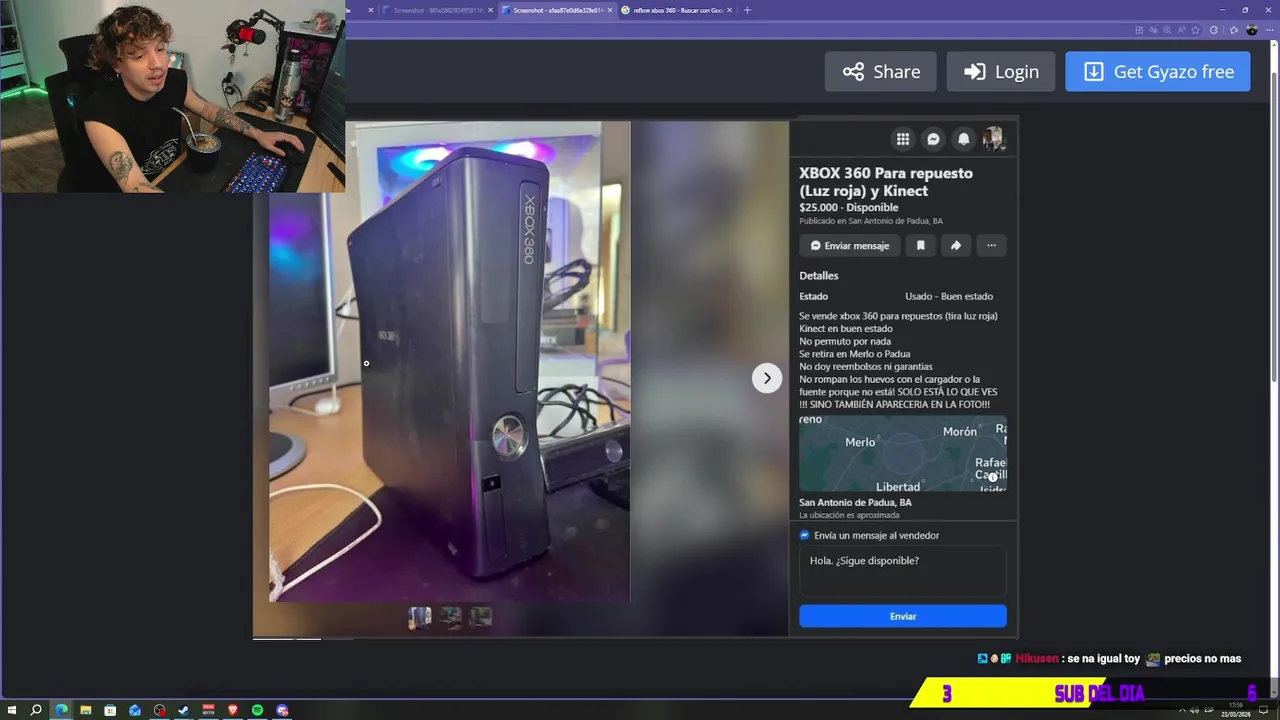This screenshot has width=1280, height=720.
Task: Select the first photo thumbnail below image
Action: coord(420,617)
